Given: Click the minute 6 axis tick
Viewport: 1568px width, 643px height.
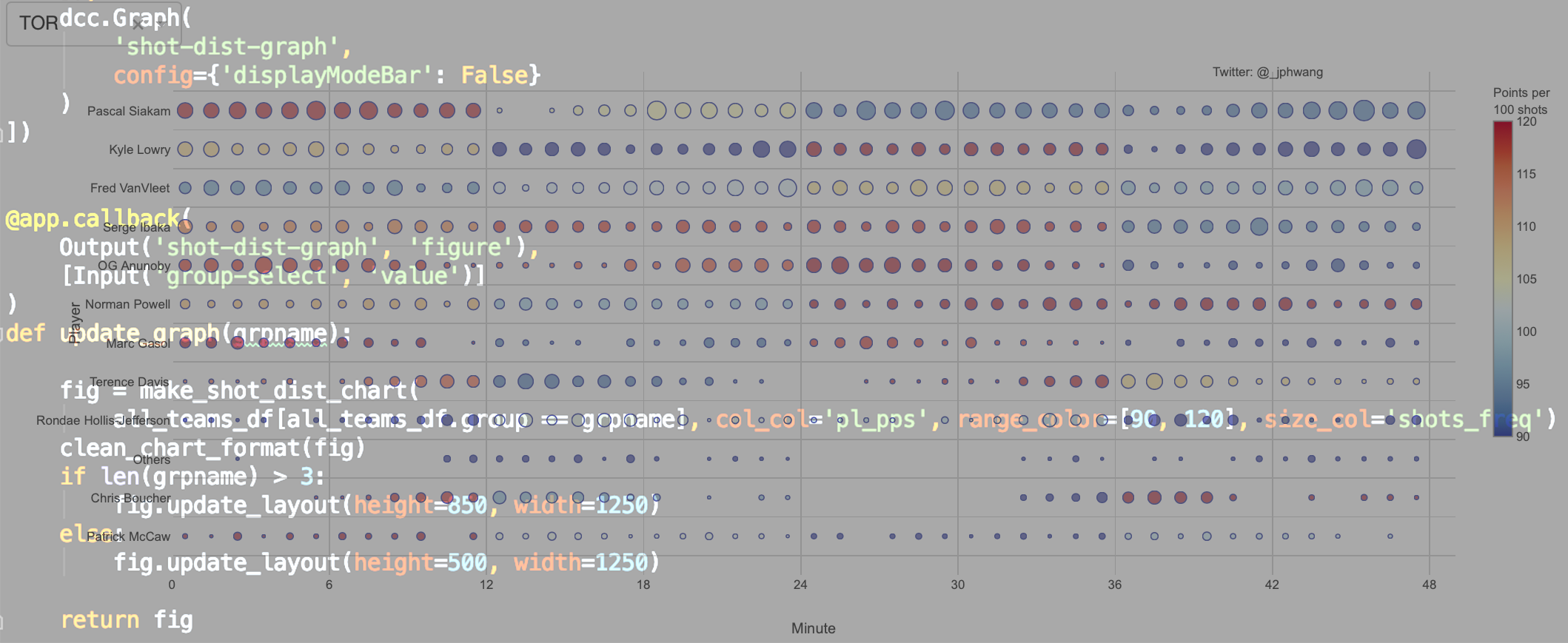Looking at the screenshot, I should click(x=329, y=585).
